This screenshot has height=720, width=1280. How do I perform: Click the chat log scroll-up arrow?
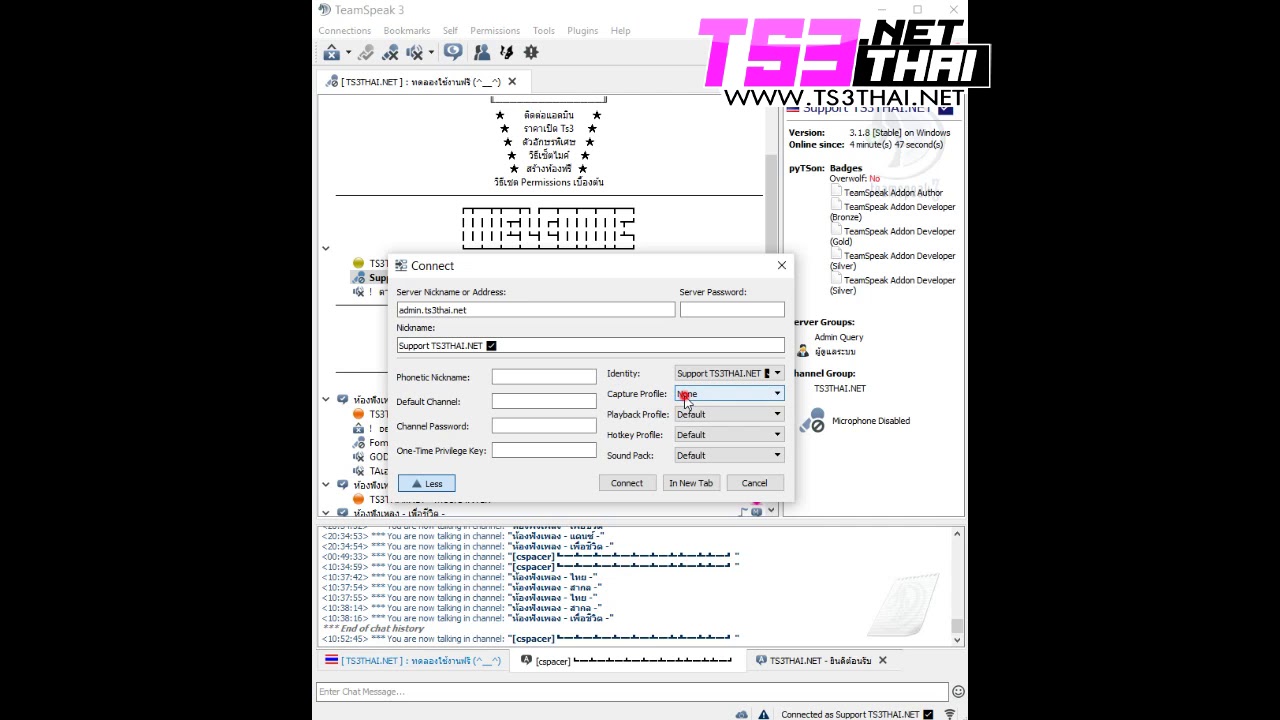click(x=957, y=534)
